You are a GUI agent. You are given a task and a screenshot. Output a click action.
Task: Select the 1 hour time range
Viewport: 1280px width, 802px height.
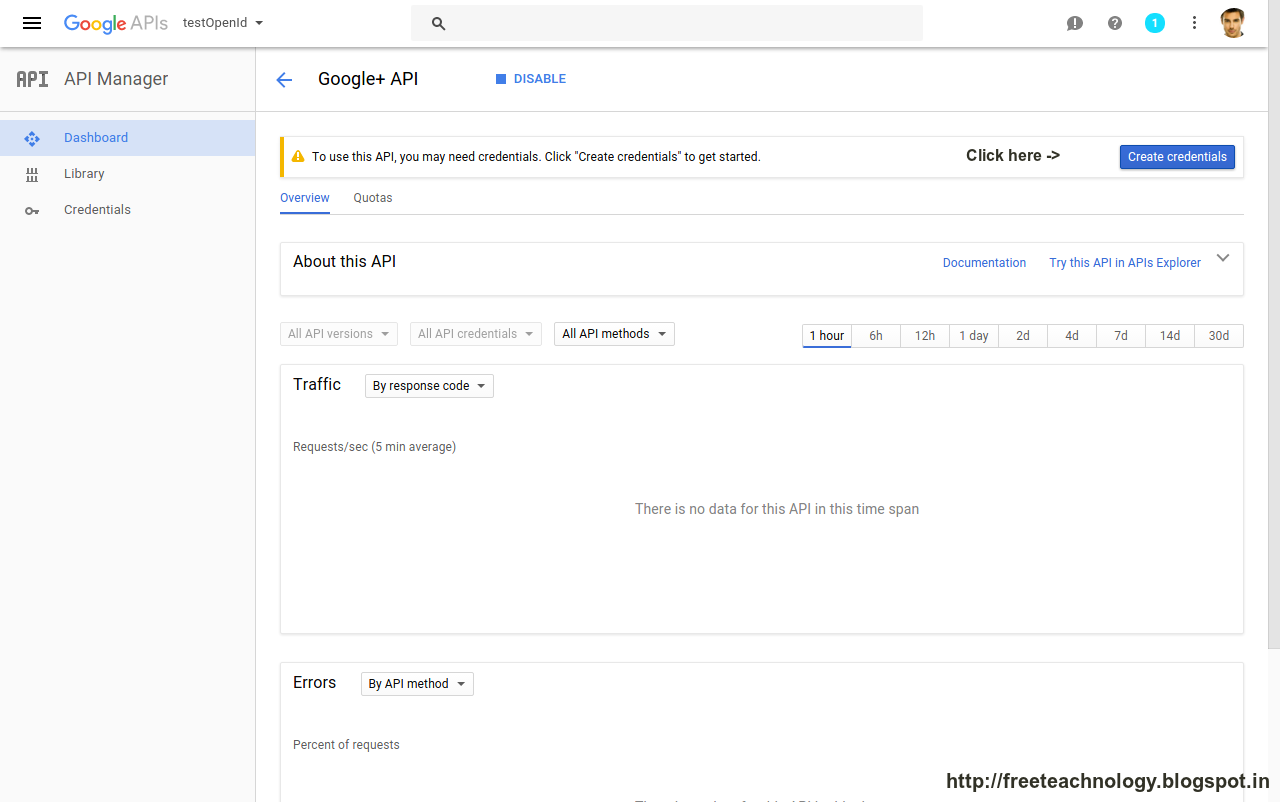click(827, 336)
